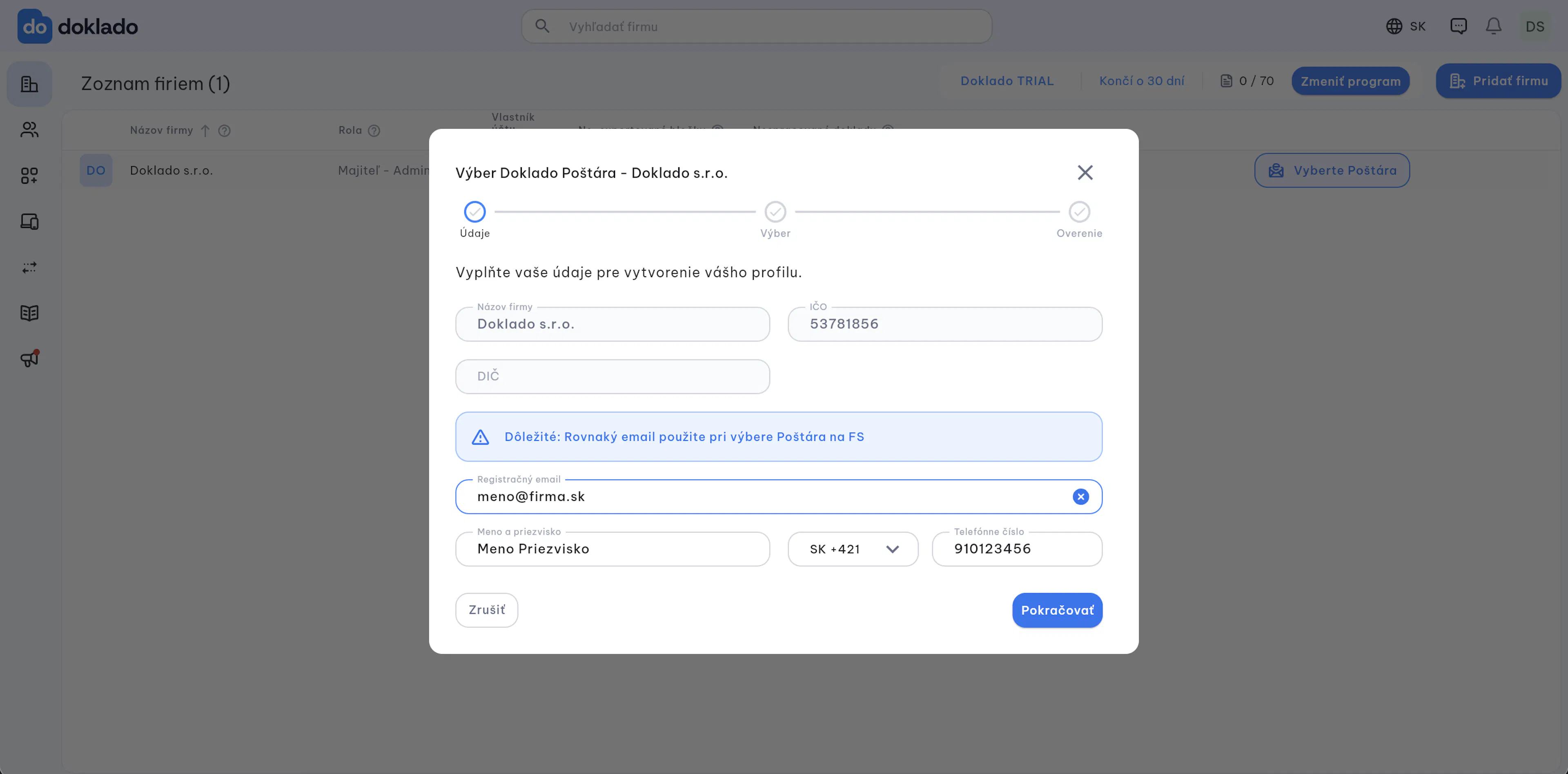The height and width of the screenshot is (774, 1568).
Task: Click the Zrušiť button
Action: tap(486, 610)
